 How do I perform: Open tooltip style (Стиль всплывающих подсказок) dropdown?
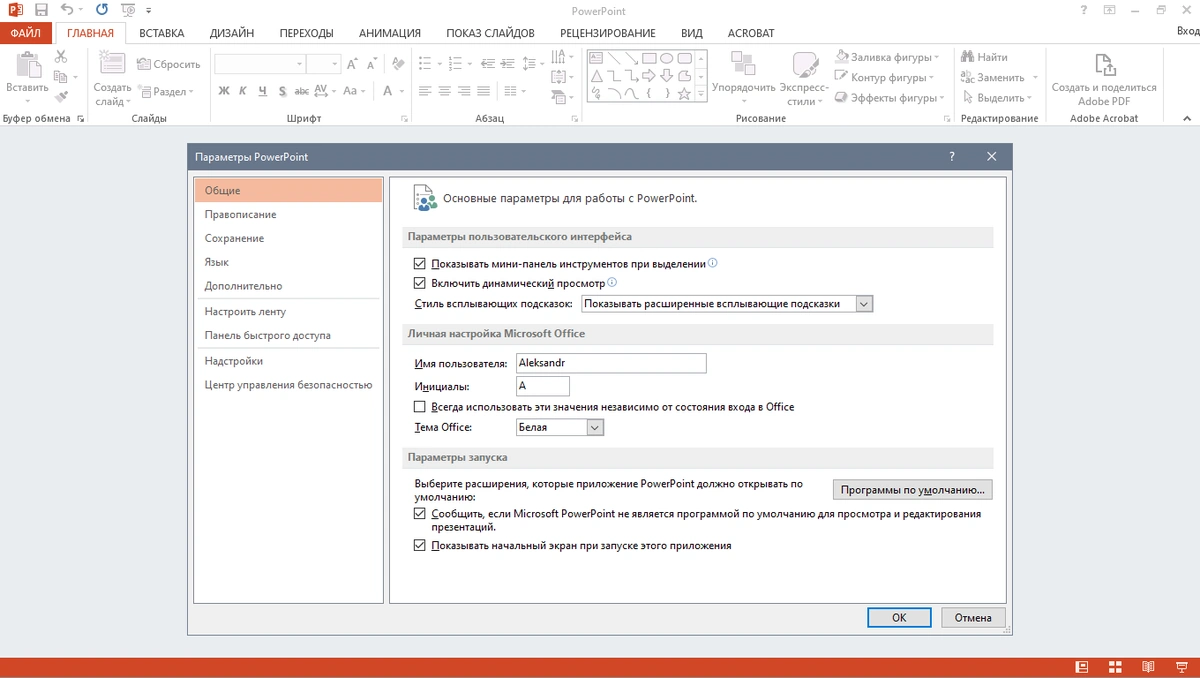[x=864, y=303]
